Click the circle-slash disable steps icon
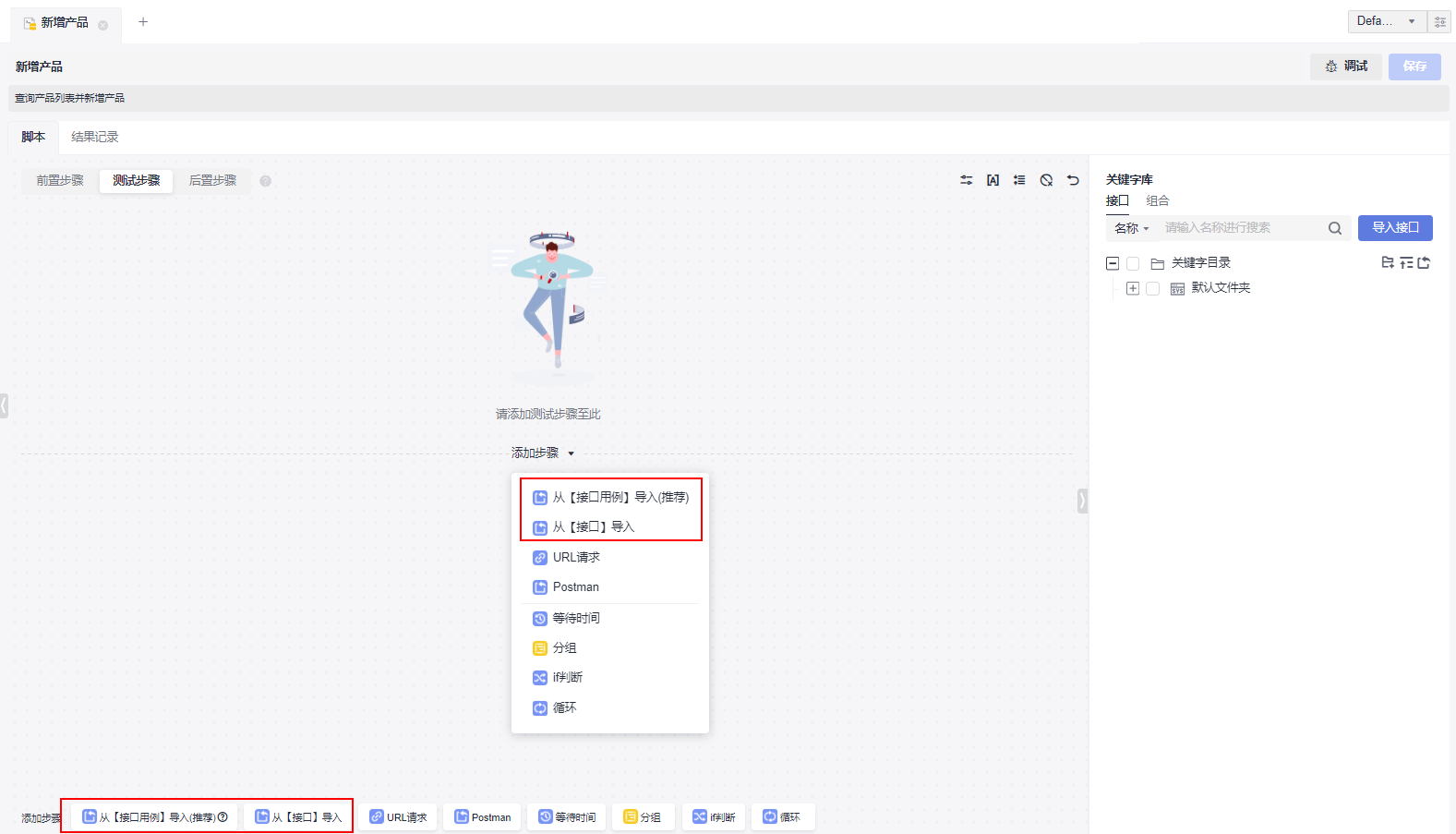The width and height of the screenshot is (1456, 834). click(x=1046, y=180)
